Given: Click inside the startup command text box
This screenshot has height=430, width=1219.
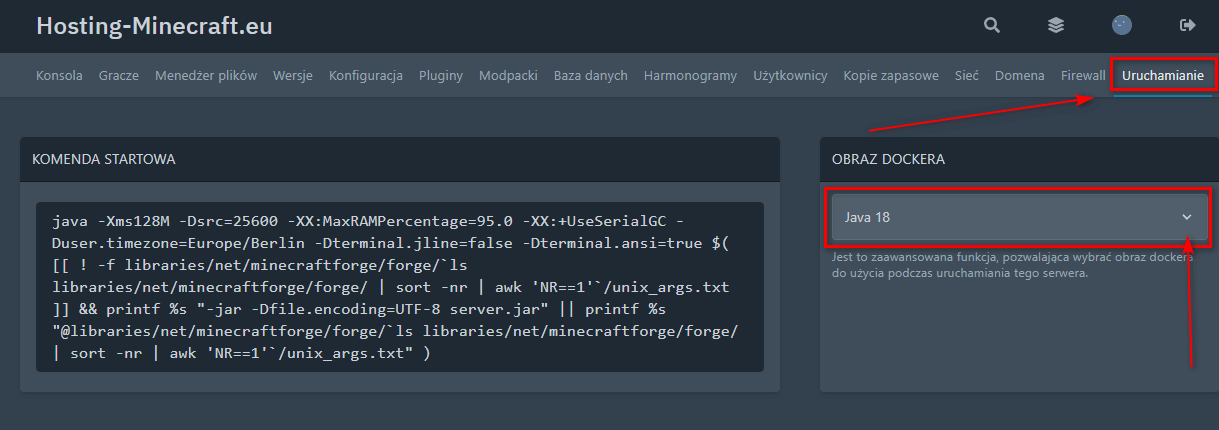Looking at the screenshot, I should tap(400, 287).
